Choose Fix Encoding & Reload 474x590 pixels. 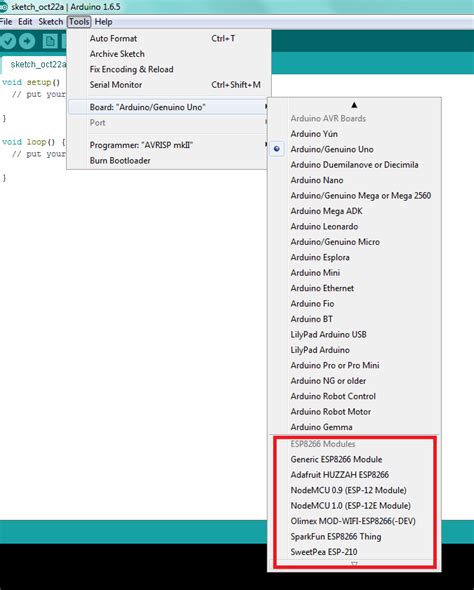[x=169, y=69]
